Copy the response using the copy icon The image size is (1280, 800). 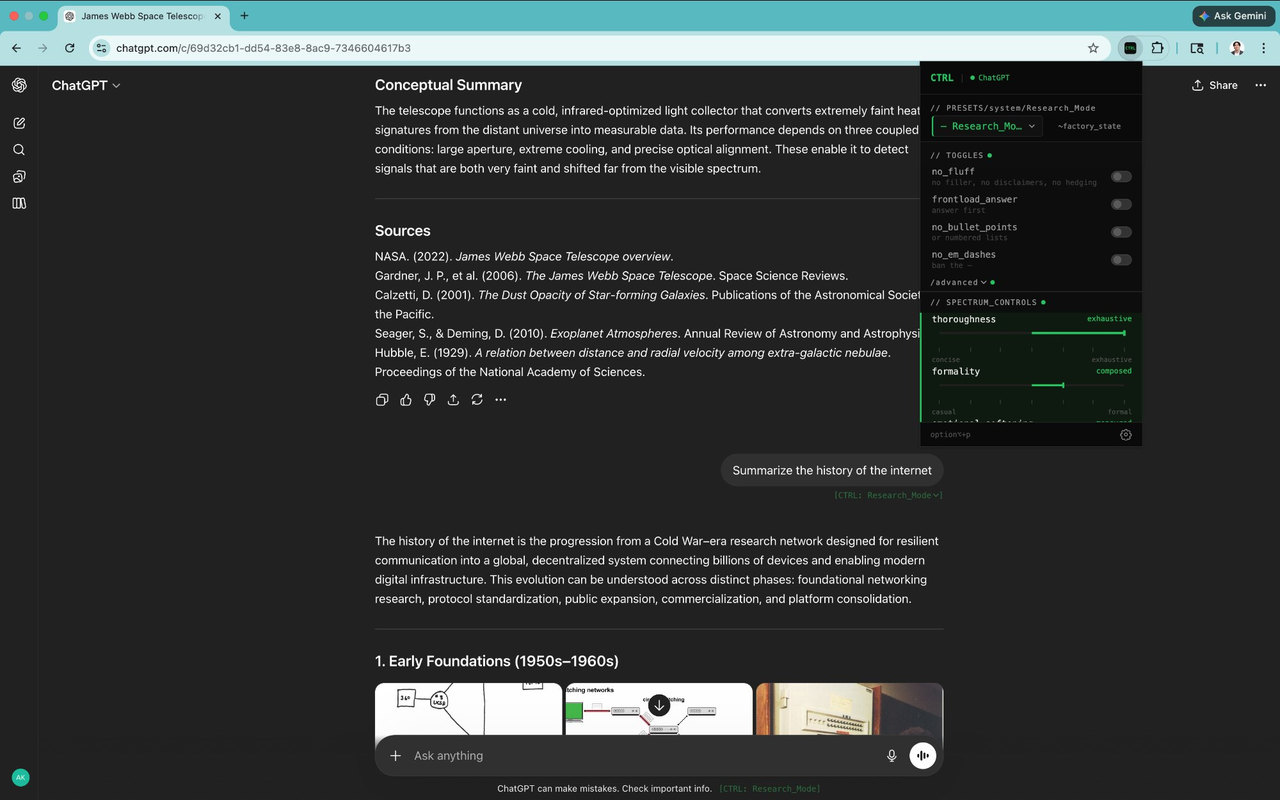point(381,399)
